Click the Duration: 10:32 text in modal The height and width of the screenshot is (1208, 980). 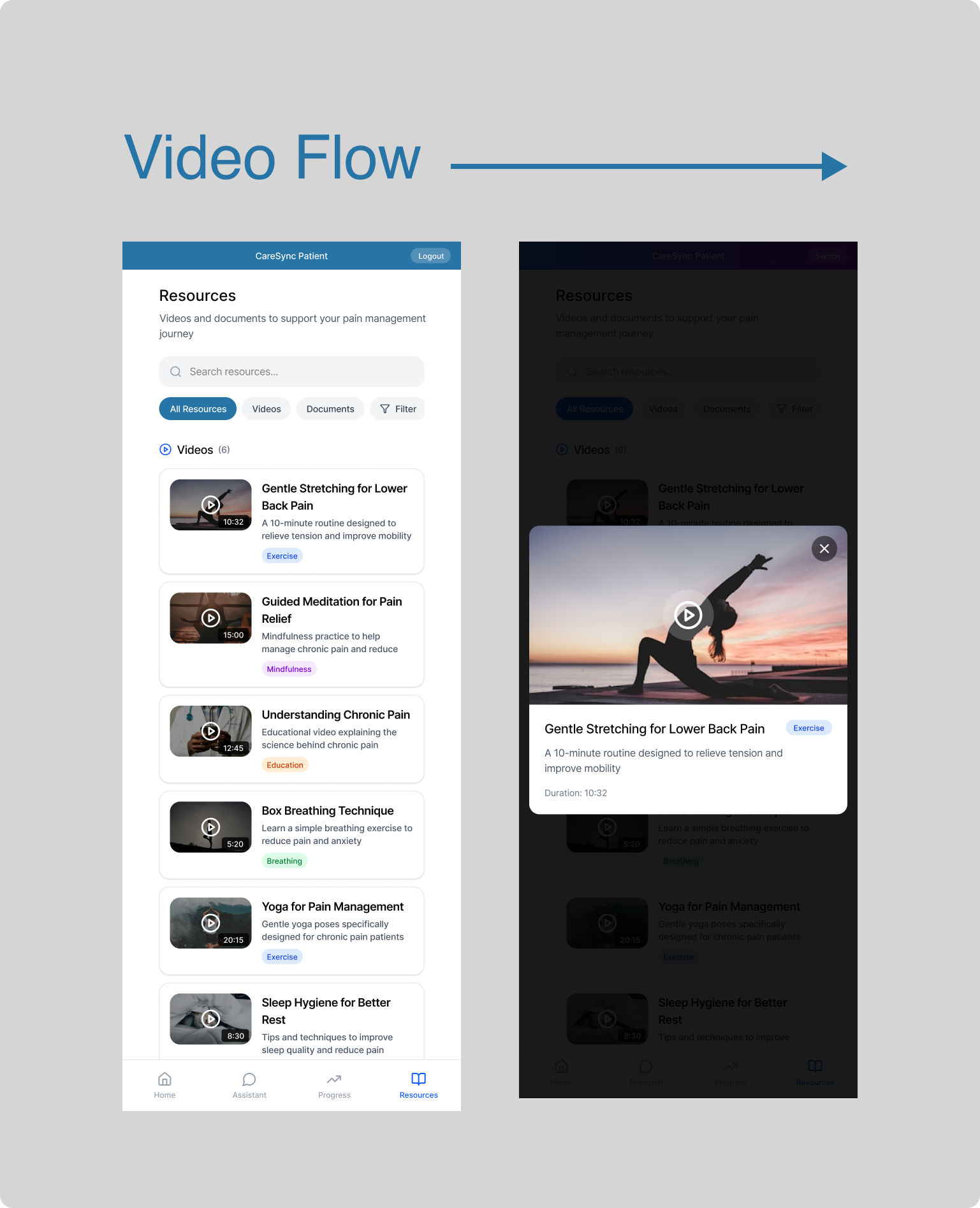[x=576, y=793]
